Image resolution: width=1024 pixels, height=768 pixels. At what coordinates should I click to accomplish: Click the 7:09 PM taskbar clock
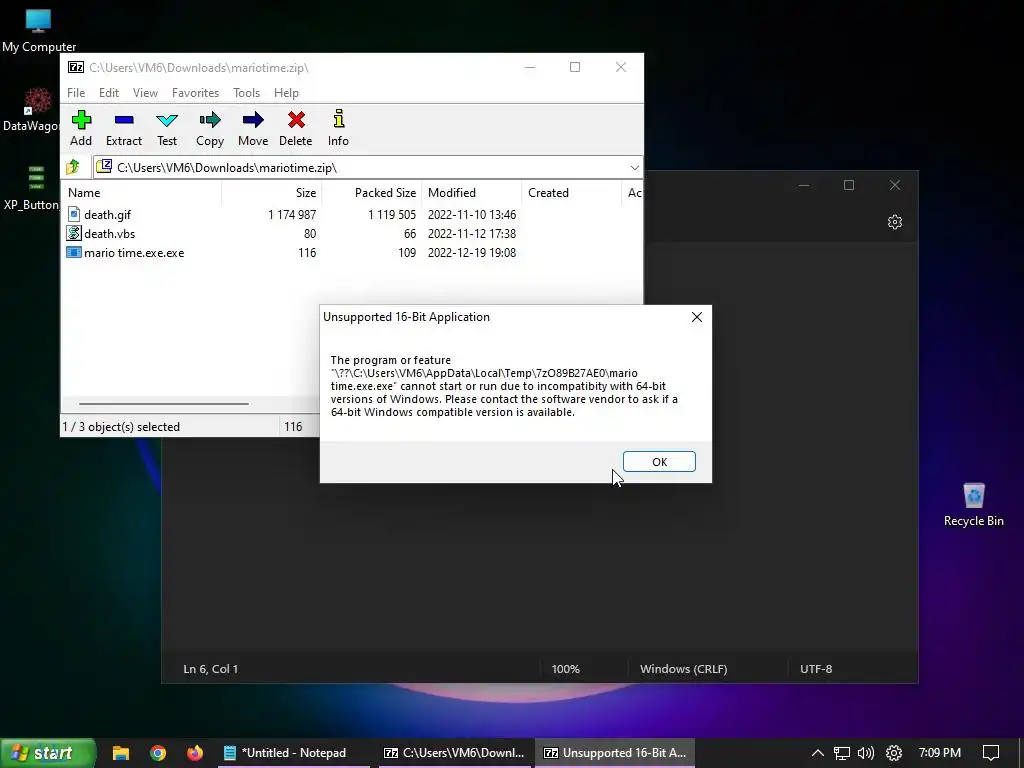point(939,753)
